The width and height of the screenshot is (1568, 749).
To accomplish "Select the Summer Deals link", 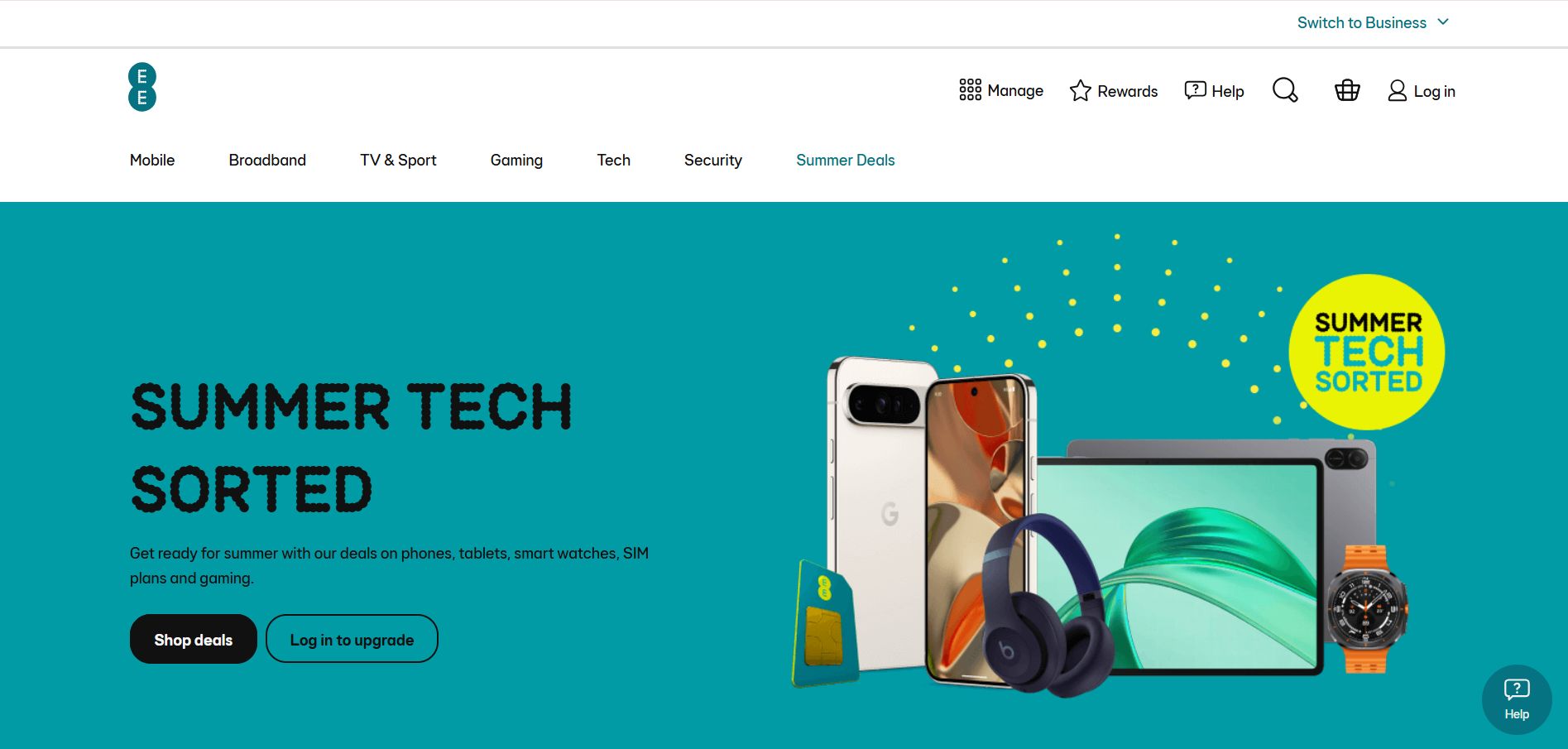I will (846, 160).
